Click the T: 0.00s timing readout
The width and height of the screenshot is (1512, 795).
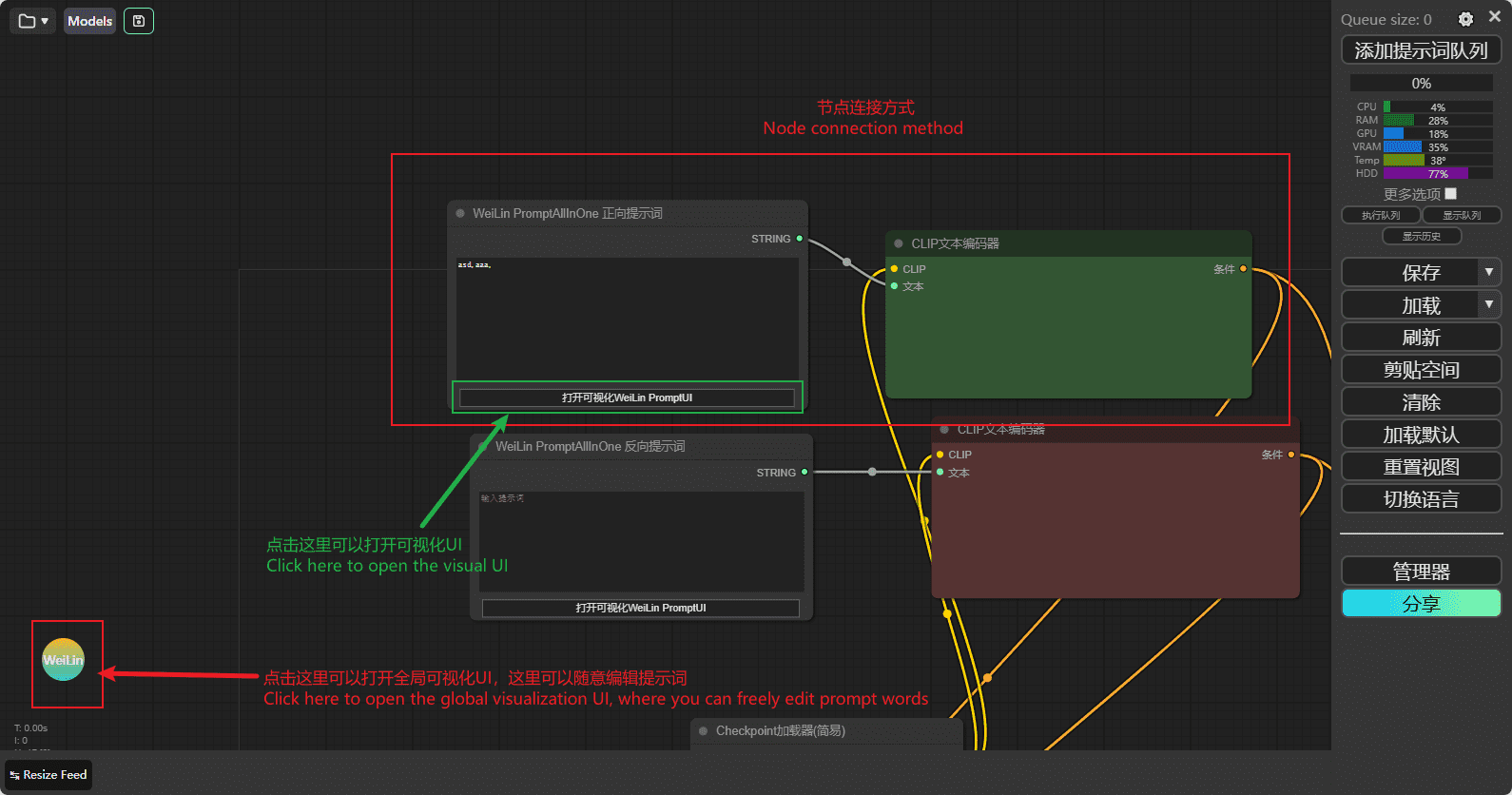coord(30,728)
